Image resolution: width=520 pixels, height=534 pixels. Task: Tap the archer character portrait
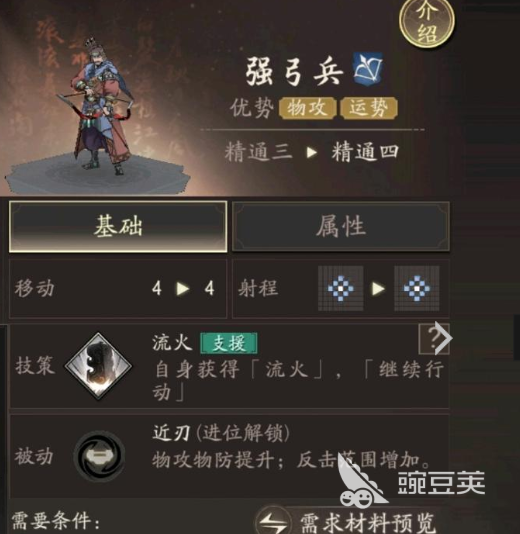click(101, 106)
